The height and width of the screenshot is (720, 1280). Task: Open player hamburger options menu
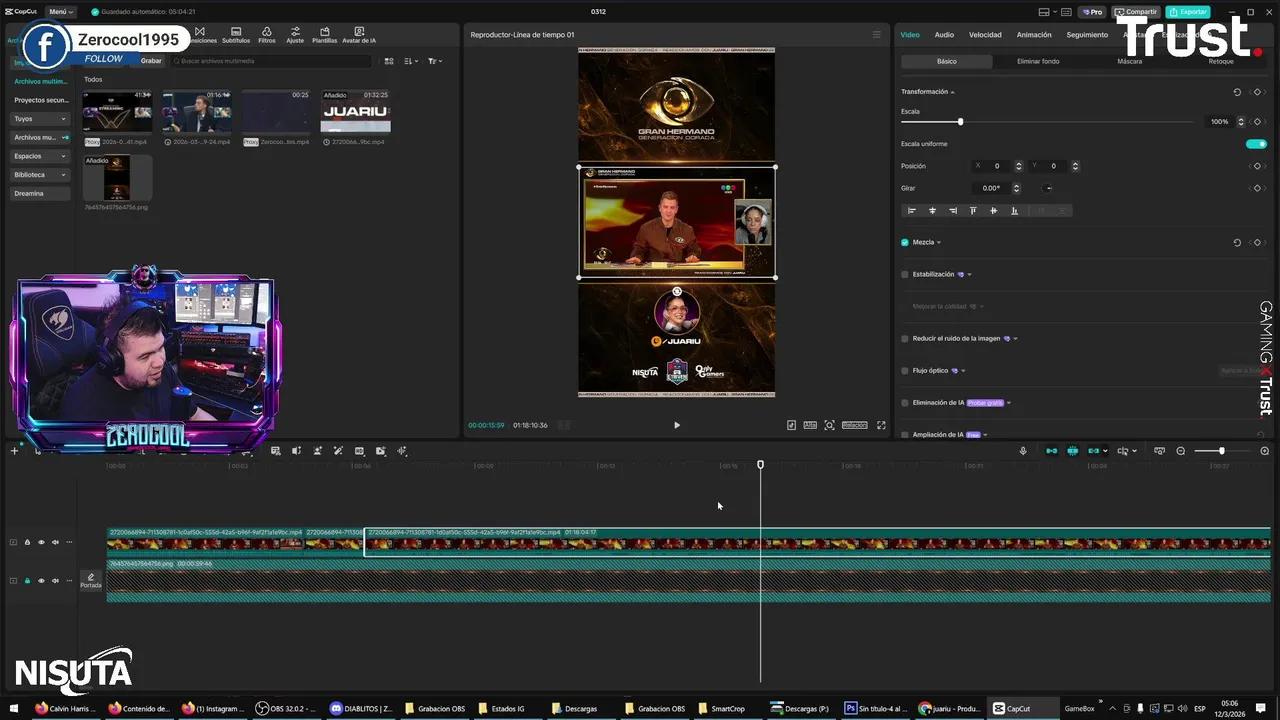[x=877, y=35]
